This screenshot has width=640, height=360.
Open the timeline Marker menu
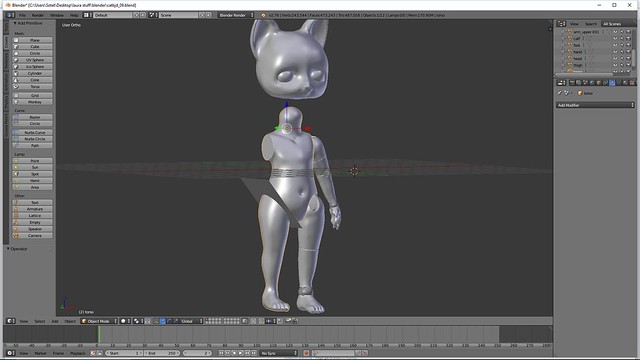40,353
